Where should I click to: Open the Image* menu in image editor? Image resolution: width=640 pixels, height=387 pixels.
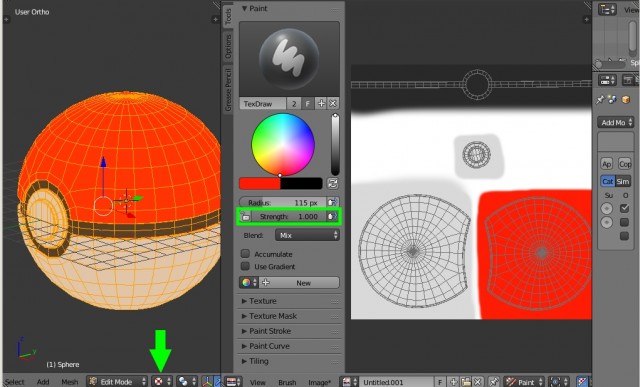[x=320, y=383]
